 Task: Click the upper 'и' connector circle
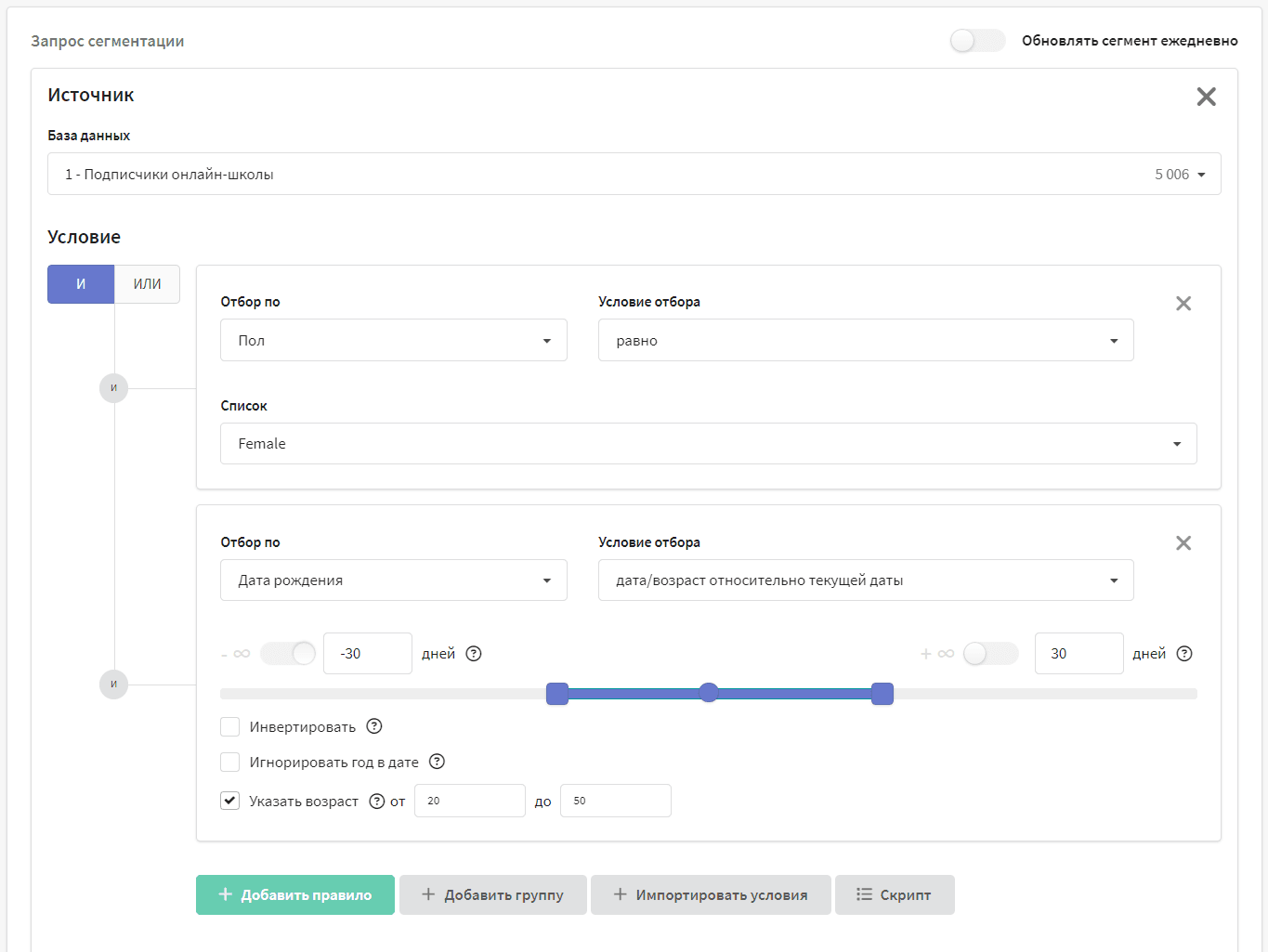[114, 388]
